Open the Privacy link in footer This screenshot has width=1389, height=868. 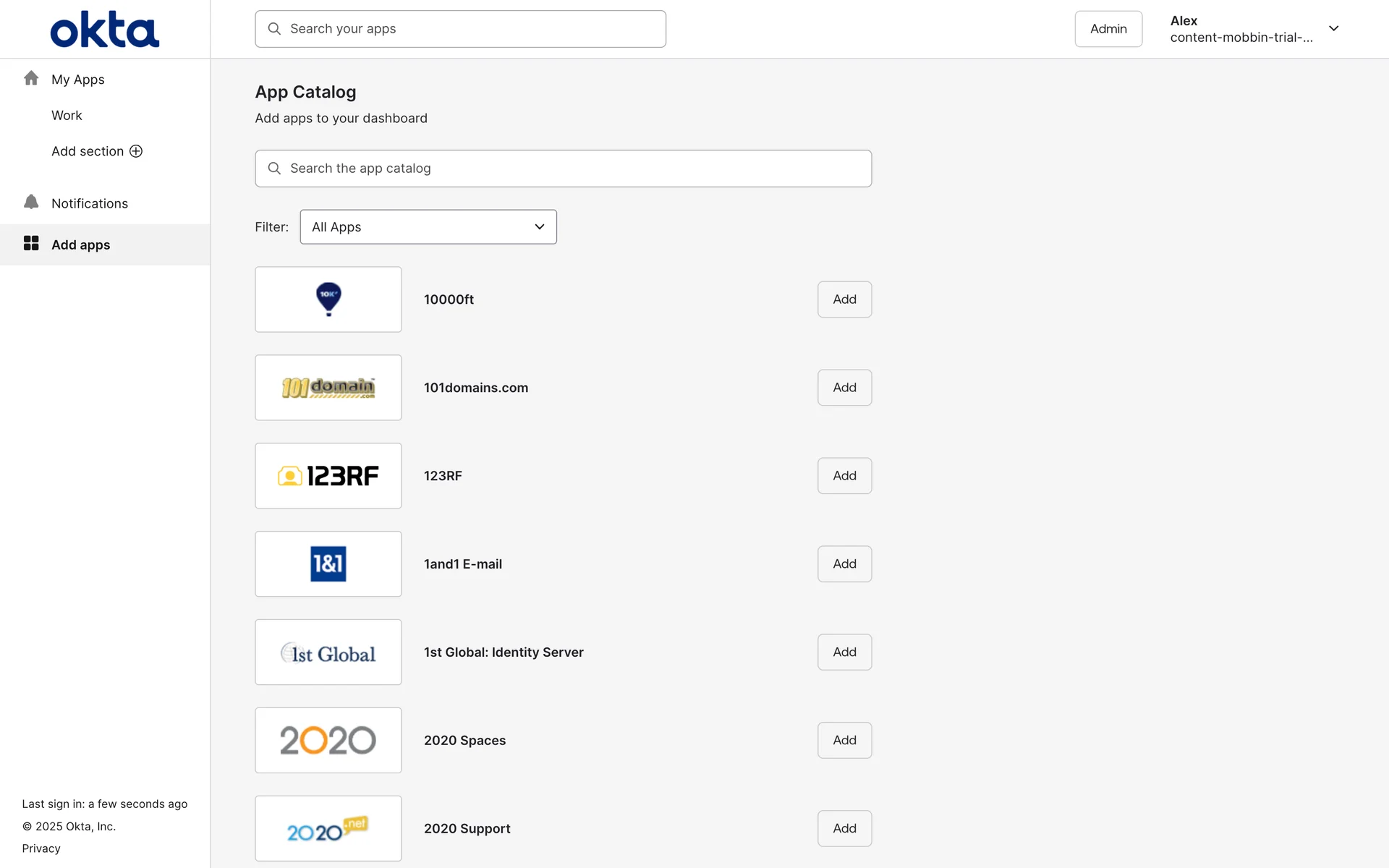click(41, 848)
